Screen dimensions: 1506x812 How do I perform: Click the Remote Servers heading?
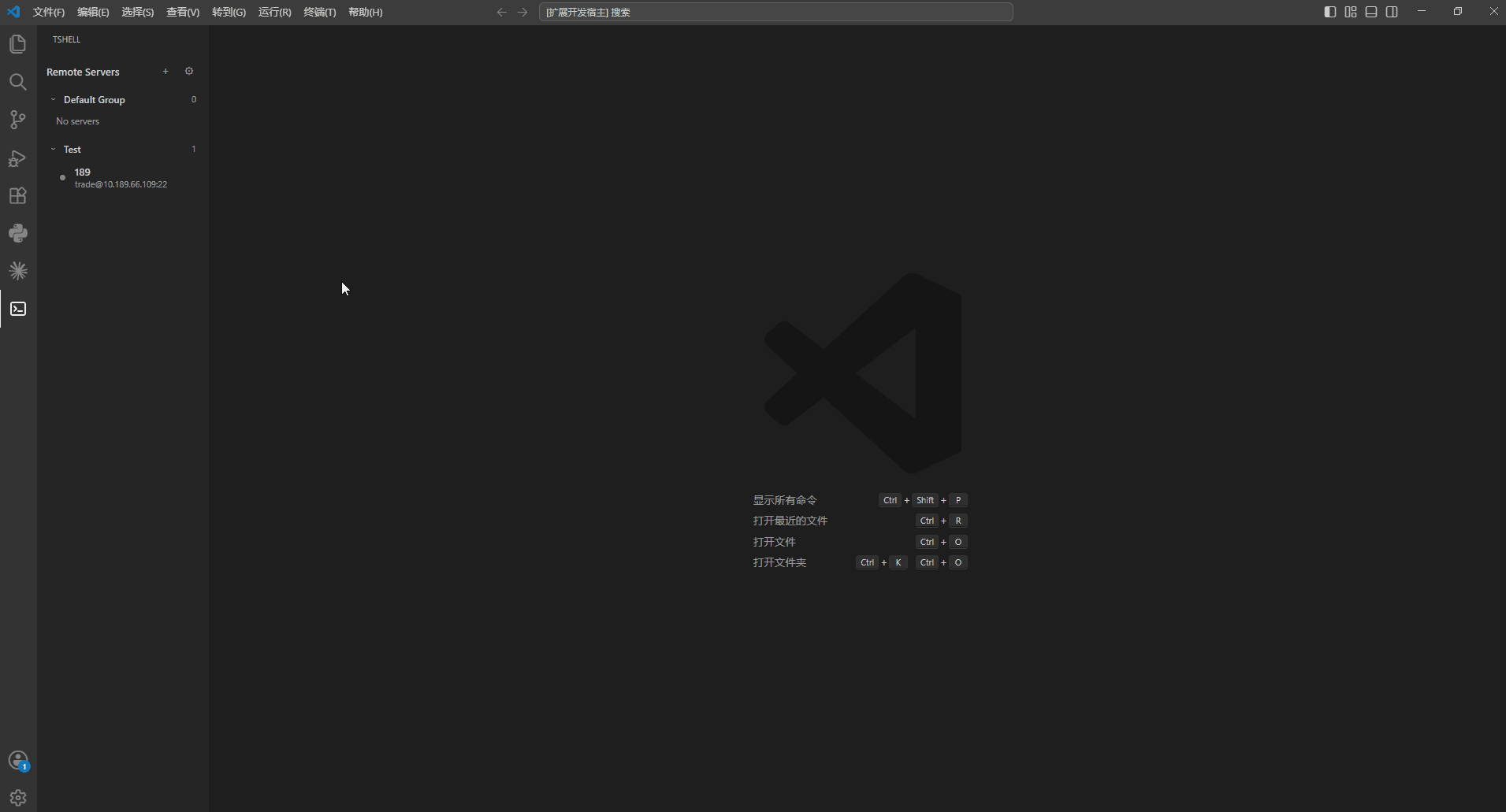83,72
